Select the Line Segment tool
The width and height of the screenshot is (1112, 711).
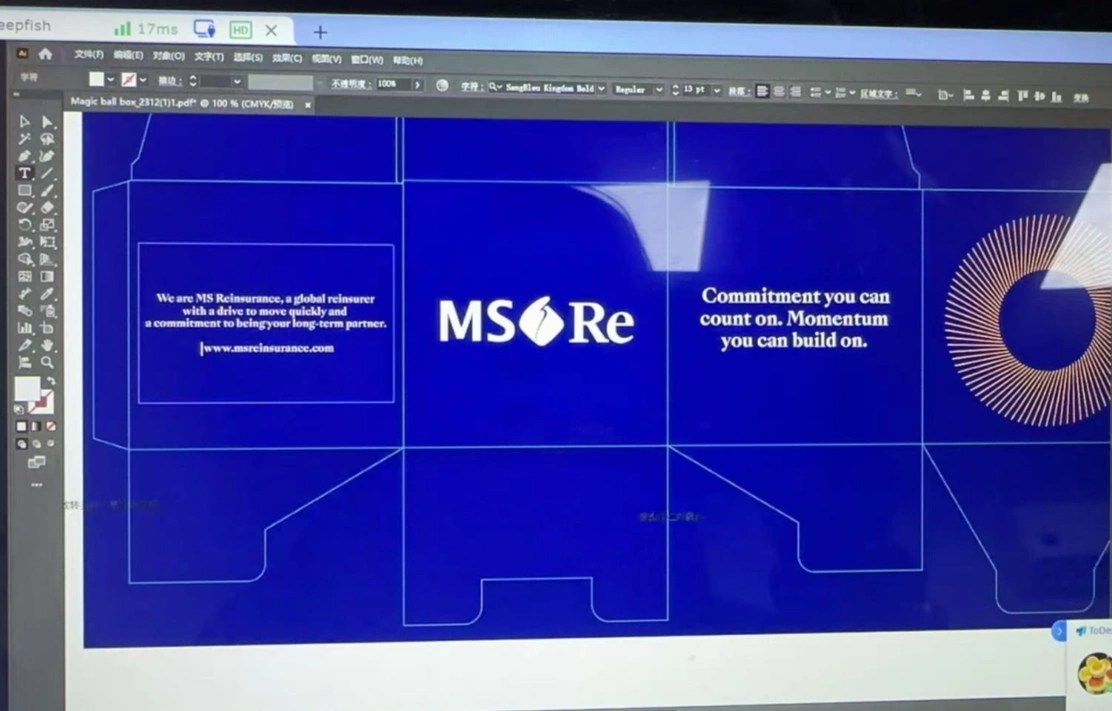click(x=47, y=173)
